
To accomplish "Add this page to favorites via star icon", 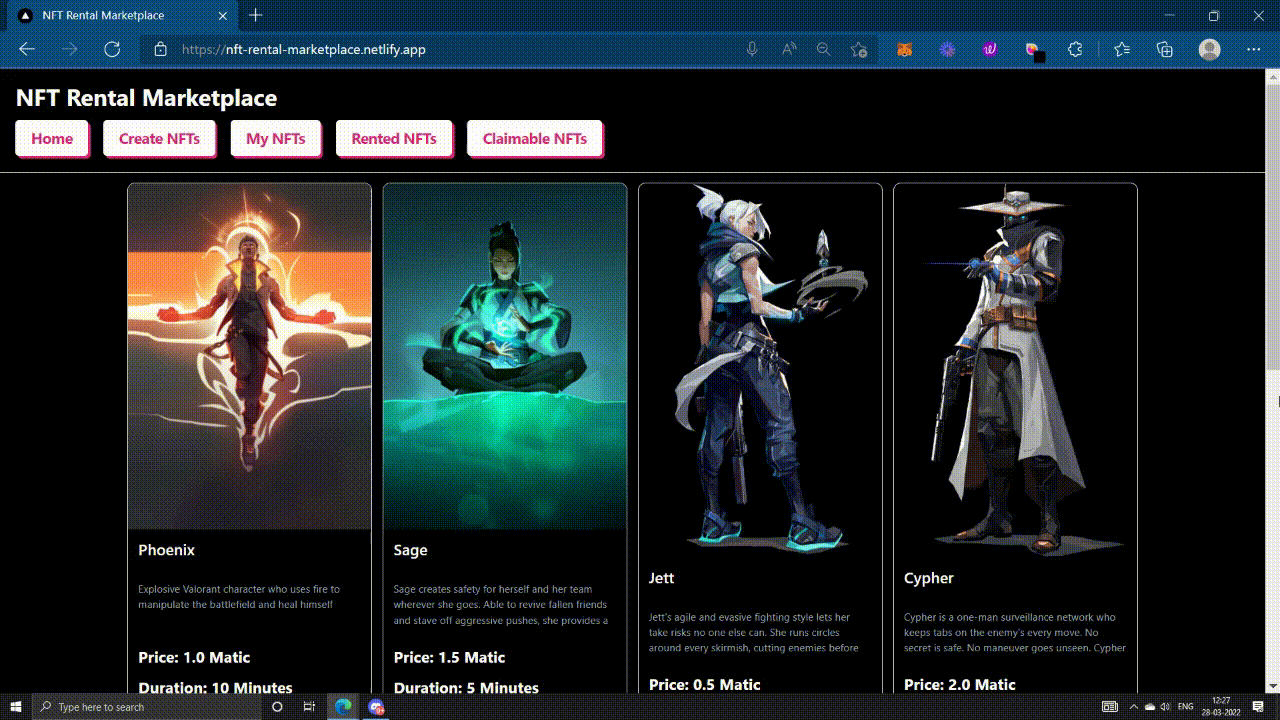I will point(858,48).
